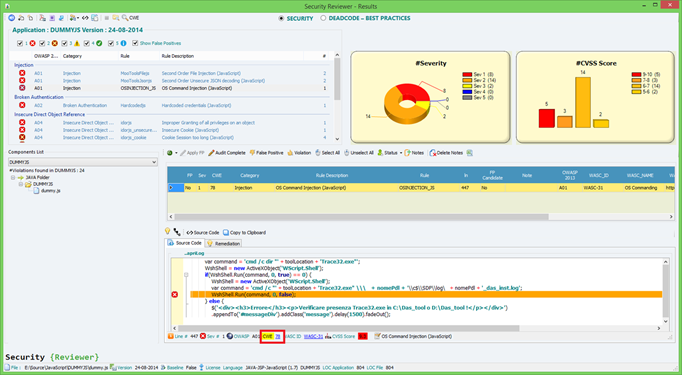
Task: Click the violations grid horizontal scrollbar
Action: (x=361, y=216)
